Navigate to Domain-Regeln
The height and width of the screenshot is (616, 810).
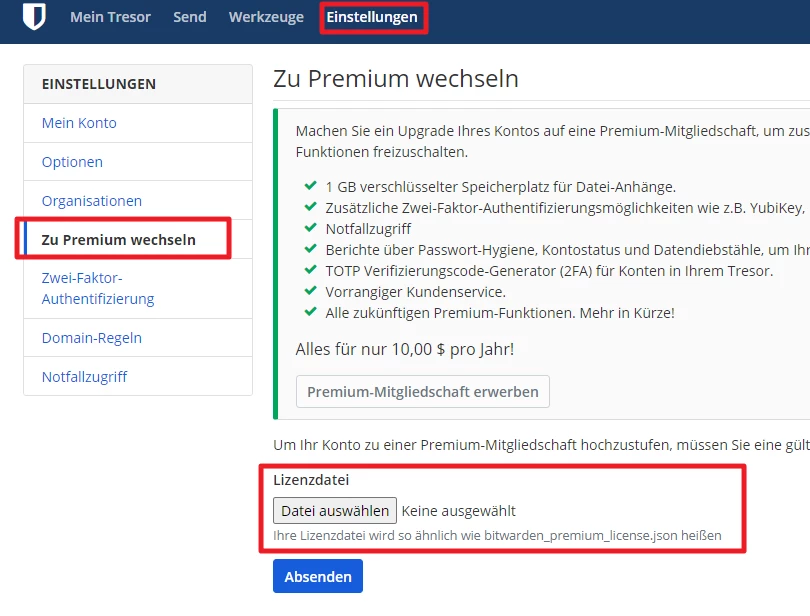[x=92, y=338]
